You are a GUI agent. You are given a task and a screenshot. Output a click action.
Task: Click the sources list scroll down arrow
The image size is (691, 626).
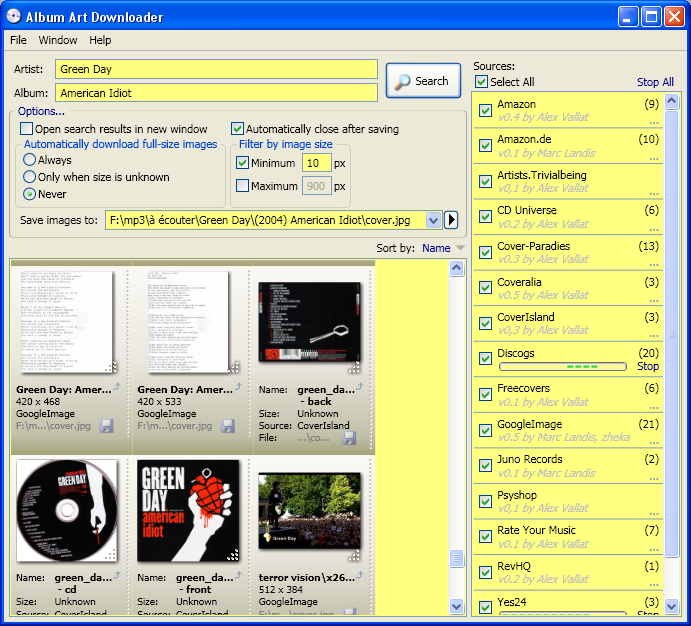coord(671,606)
